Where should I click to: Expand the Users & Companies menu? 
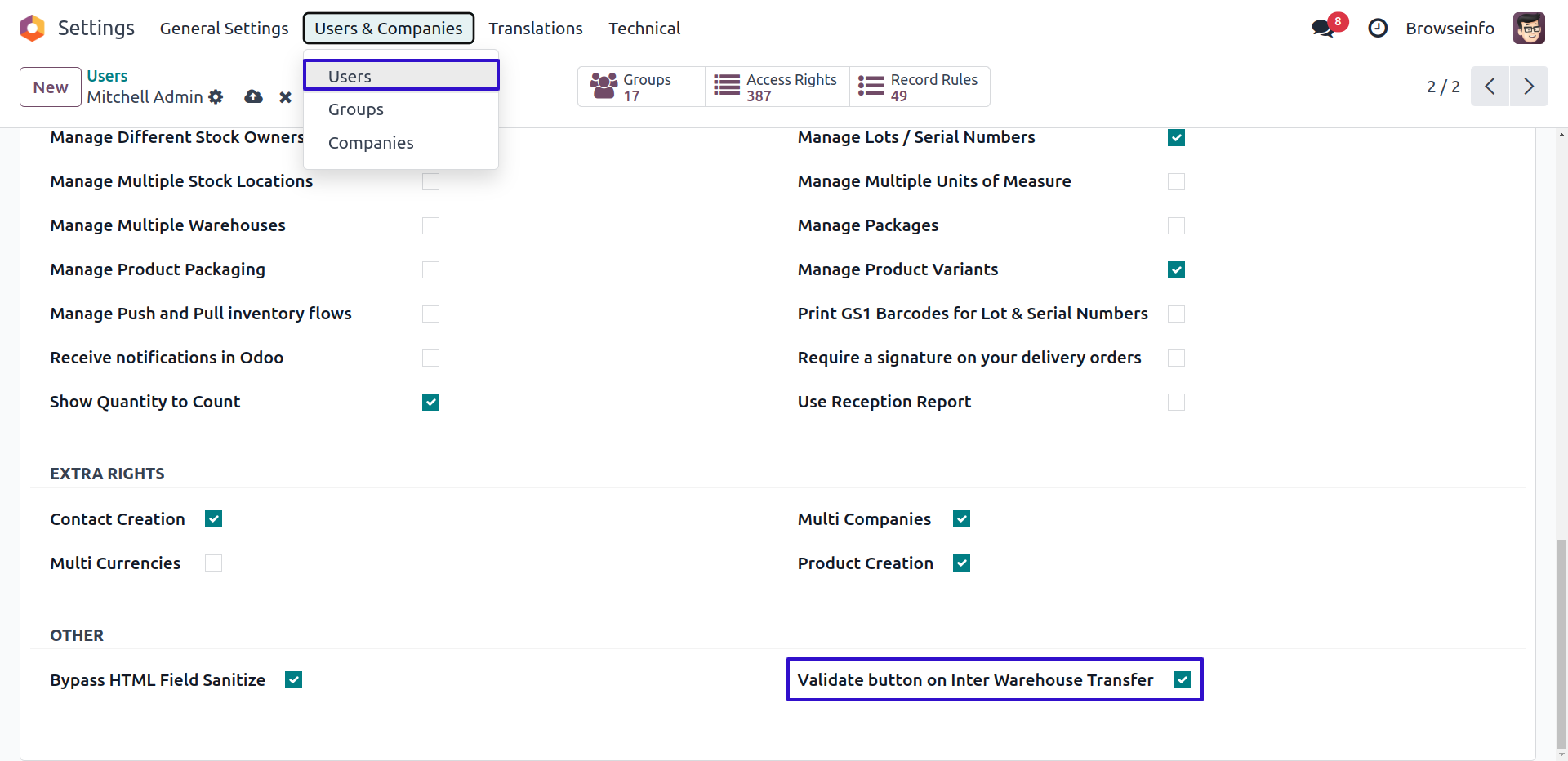coord(389,29)
